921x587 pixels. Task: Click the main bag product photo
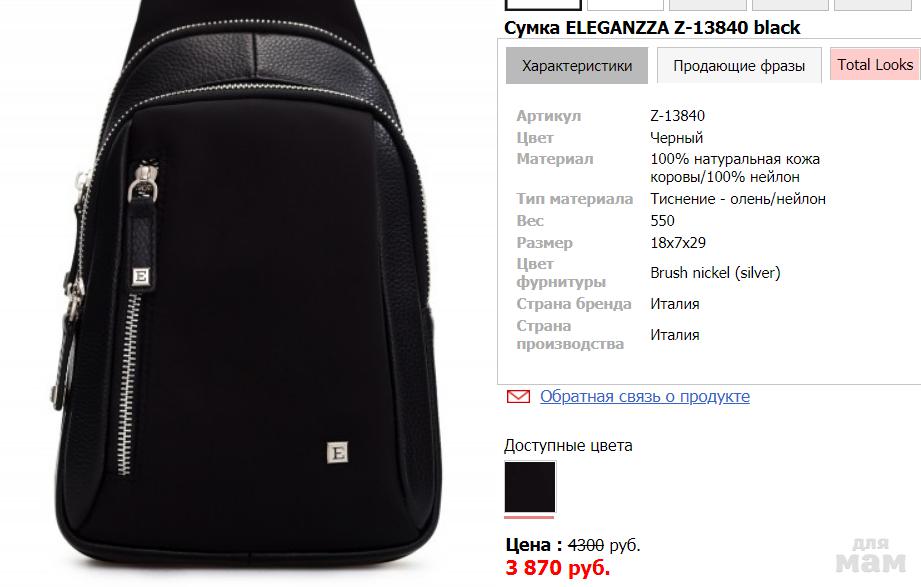[247, 288]
